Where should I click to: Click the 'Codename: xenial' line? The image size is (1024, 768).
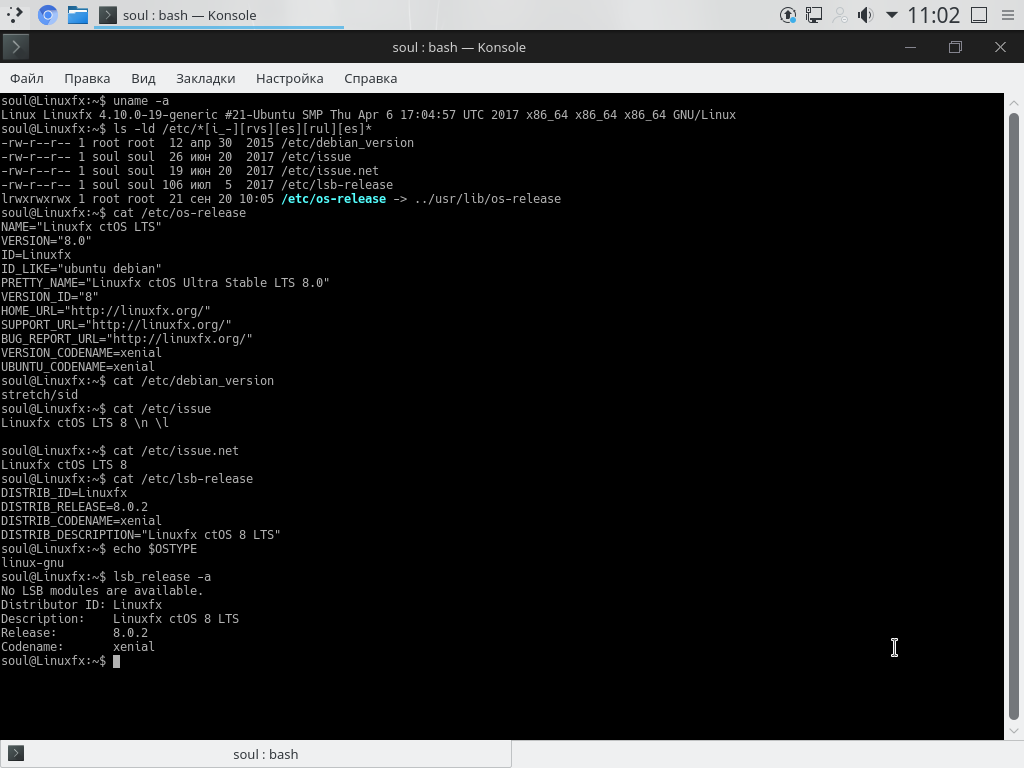click(x=78, y=647)
